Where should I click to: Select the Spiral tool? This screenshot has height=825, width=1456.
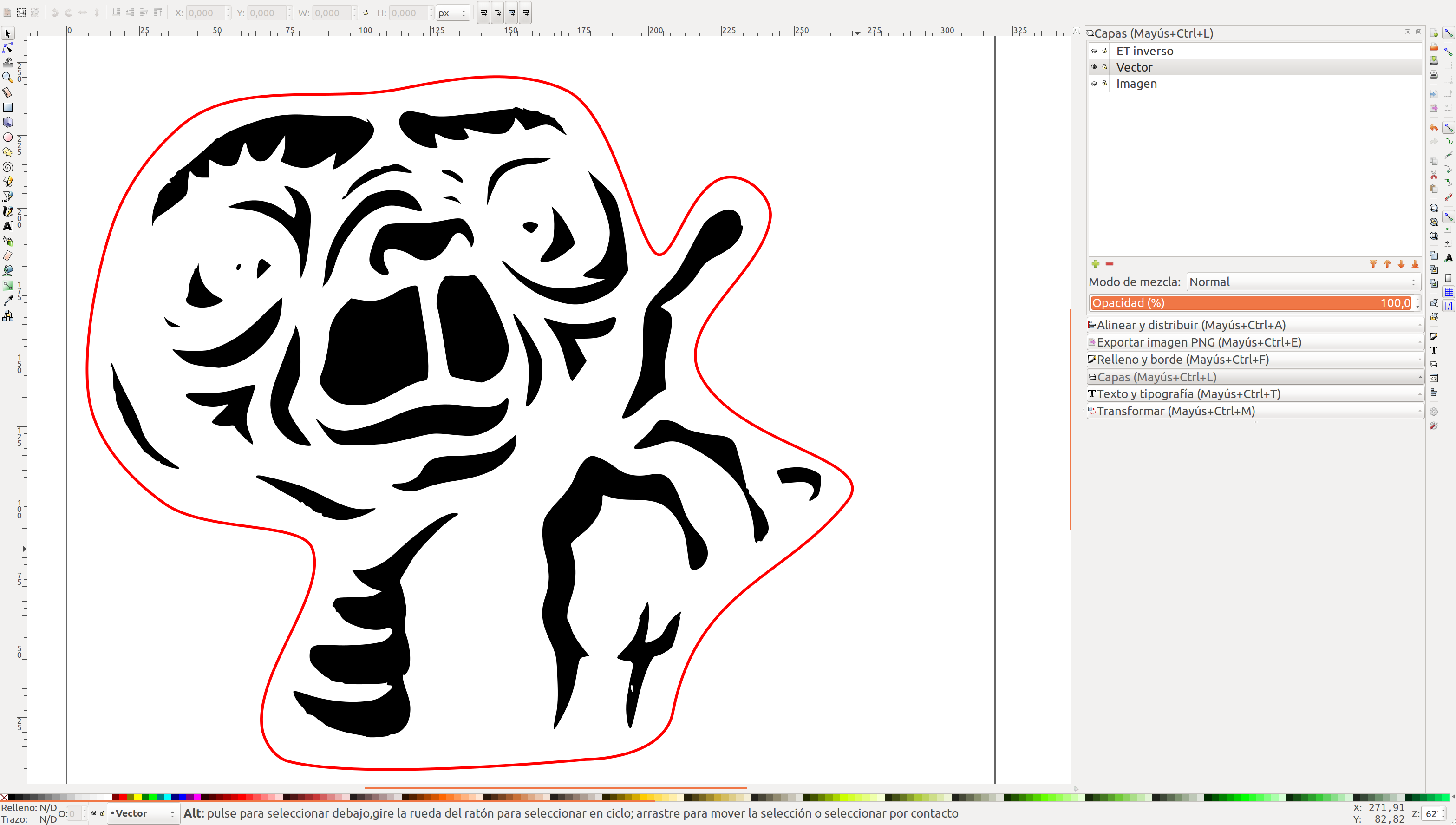pyautogui.click(x=8, y=167)
